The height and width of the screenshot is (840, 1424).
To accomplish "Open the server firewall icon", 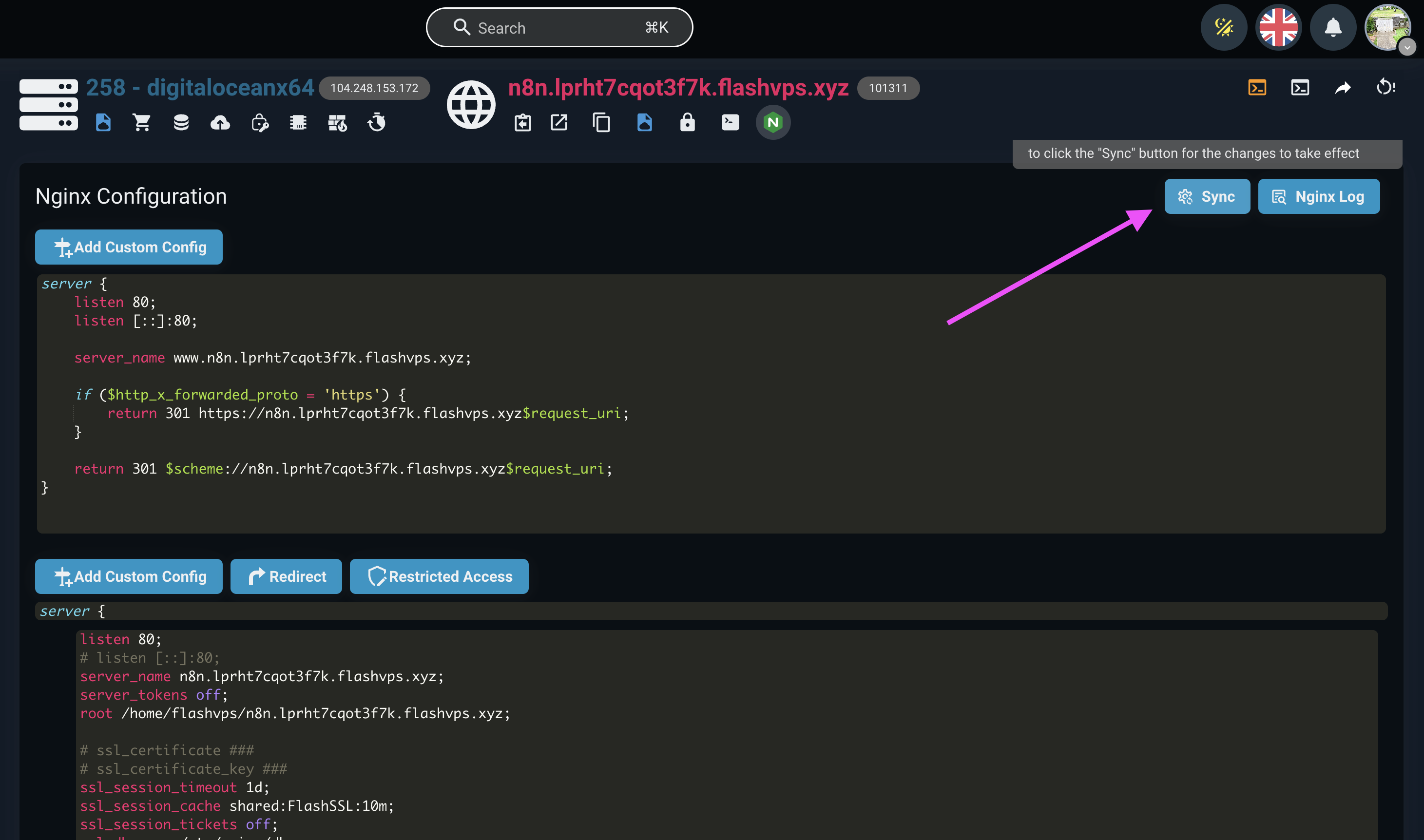I will click(337, 122).
